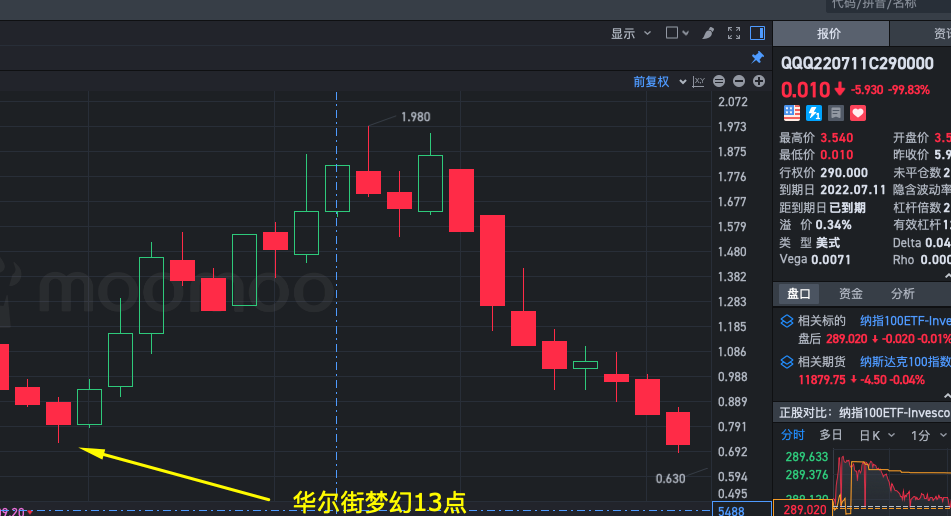
Task: Select the 多日 chart tab
Action: click(x=831, y=435)
